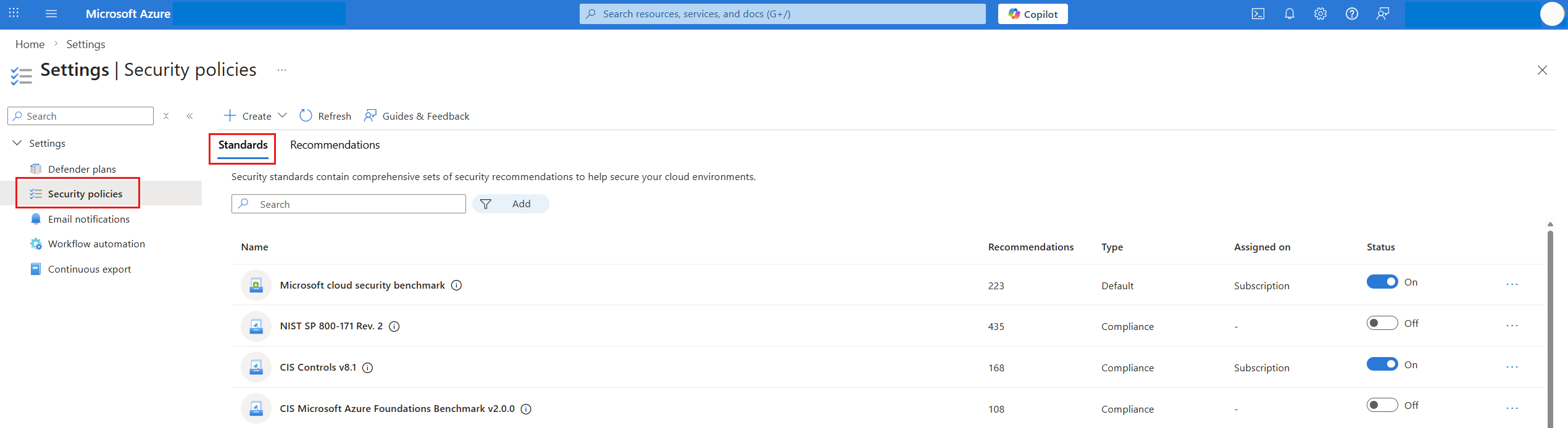This screenshot has height=428, width=1568.
Task: Show info for Microsoft cloud security benchmark
Action: click(x=456, y=286)
